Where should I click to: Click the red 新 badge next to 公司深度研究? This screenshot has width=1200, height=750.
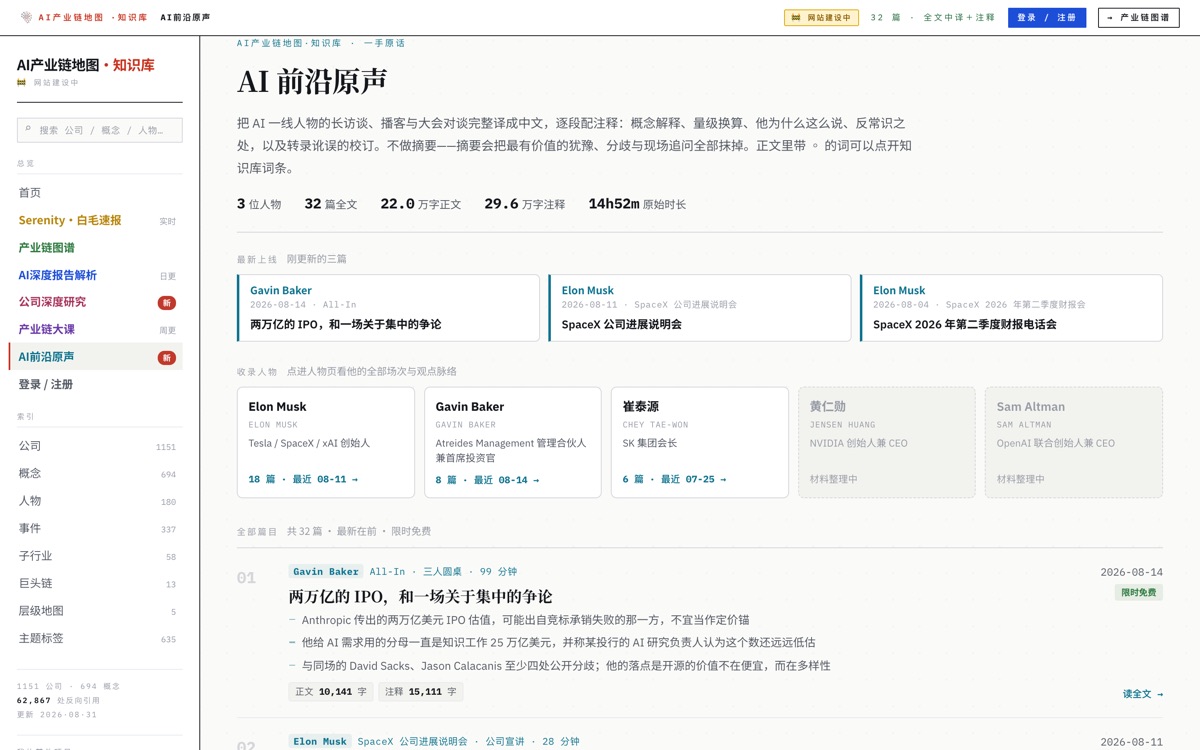pos(167,303)
